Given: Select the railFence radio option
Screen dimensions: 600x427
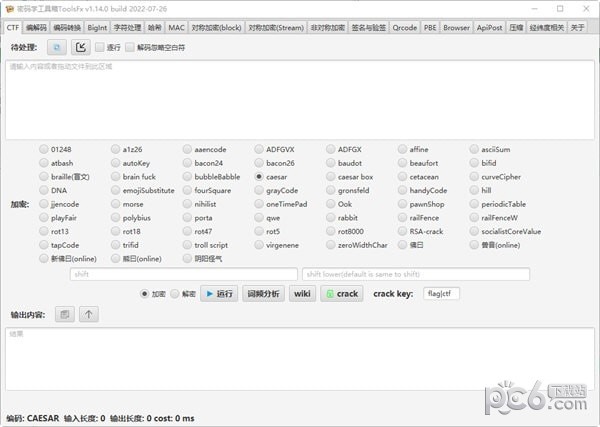Looking at the screenshot, I should pyautogui.click(x=401, y=217).
